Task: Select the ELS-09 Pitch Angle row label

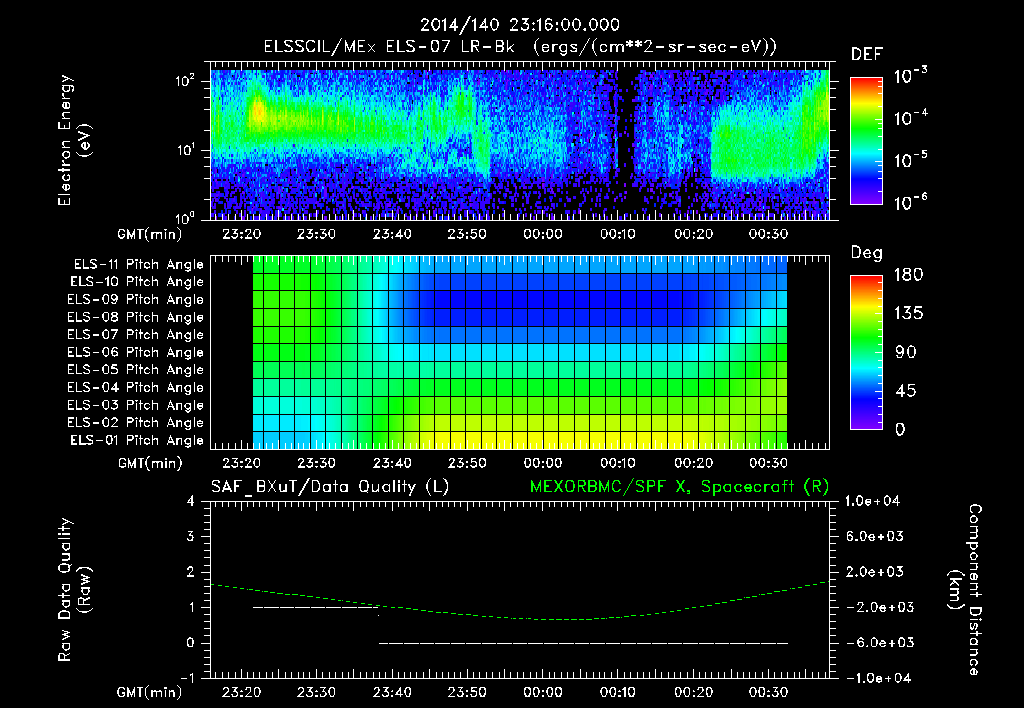Action: [x=136, y=300]
